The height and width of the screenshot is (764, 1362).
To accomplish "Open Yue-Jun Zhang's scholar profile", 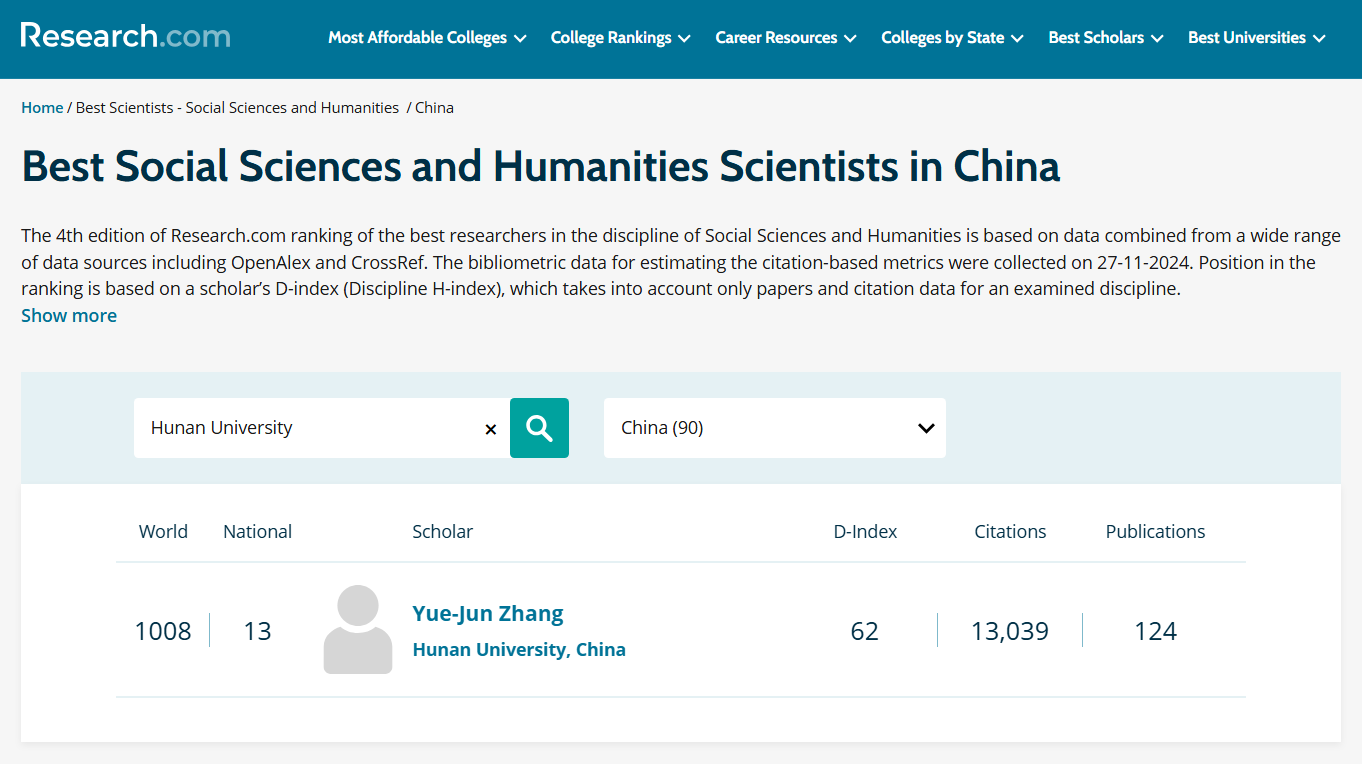I will pos(488,613).
